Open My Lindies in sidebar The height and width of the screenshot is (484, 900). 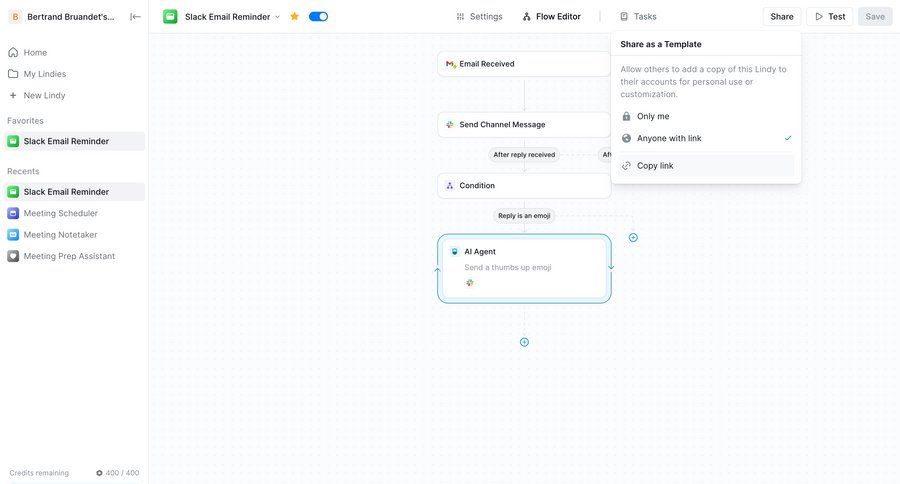point(74,74)
